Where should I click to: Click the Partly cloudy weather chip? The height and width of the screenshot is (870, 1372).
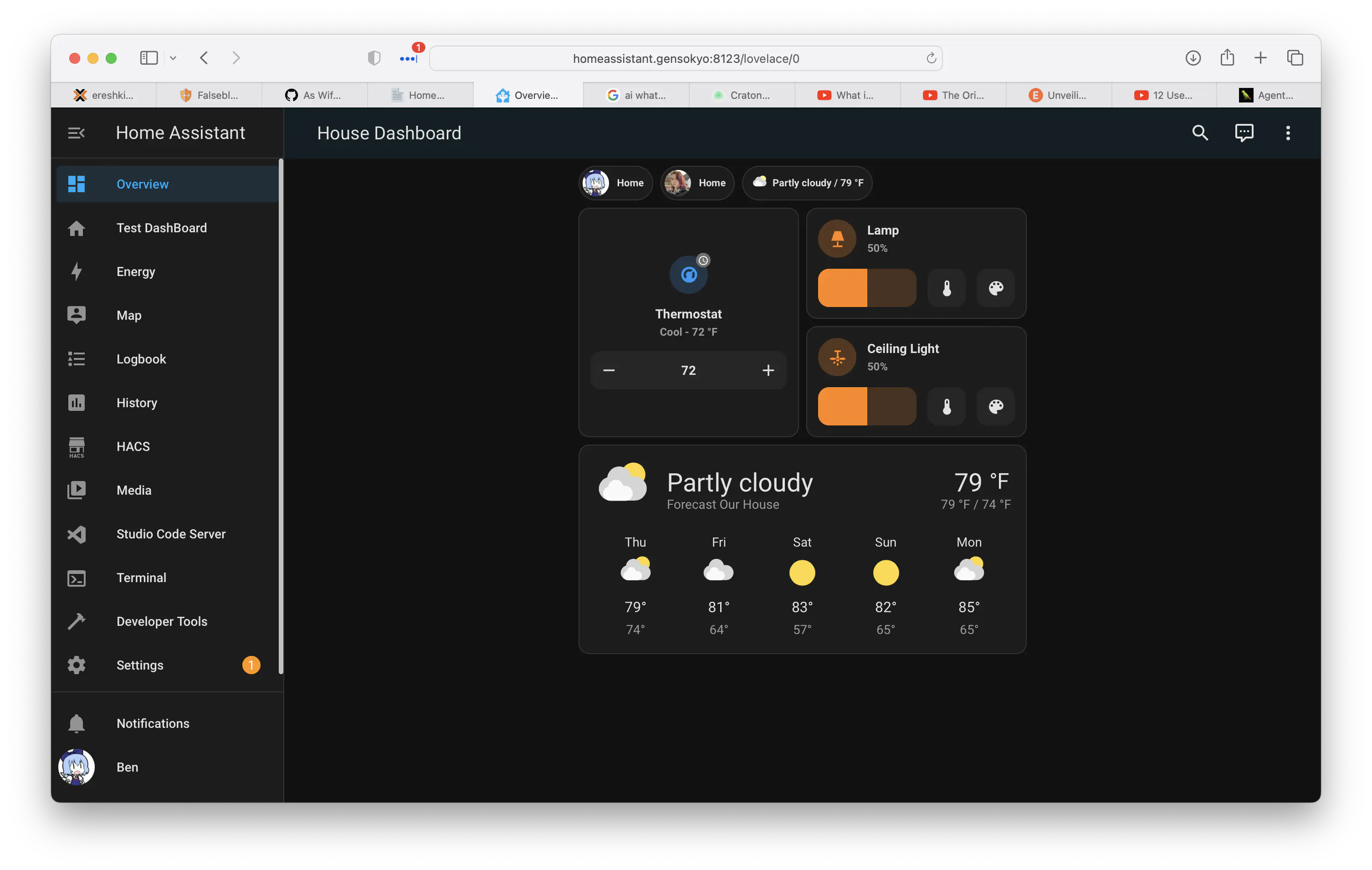807,183
